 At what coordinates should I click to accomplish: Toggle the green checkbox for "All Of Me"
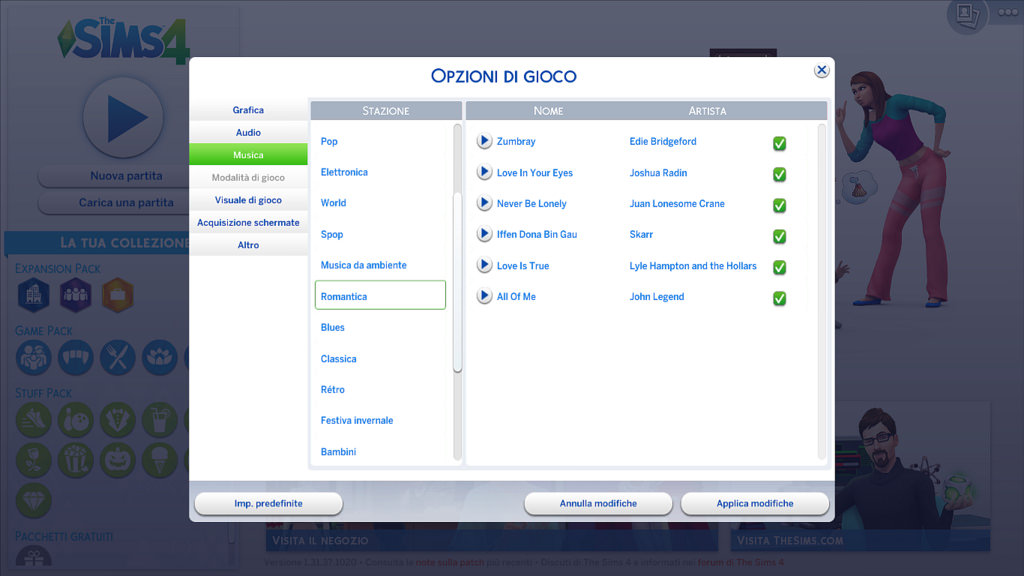[780, 297]
